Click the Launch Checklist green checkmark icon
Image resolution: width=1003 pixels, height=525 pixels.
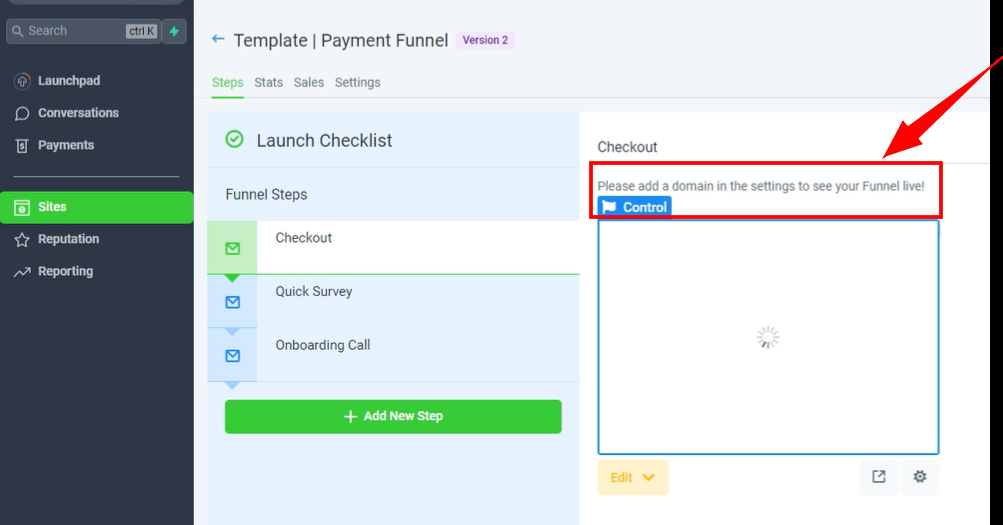click(x=235, y=140)
